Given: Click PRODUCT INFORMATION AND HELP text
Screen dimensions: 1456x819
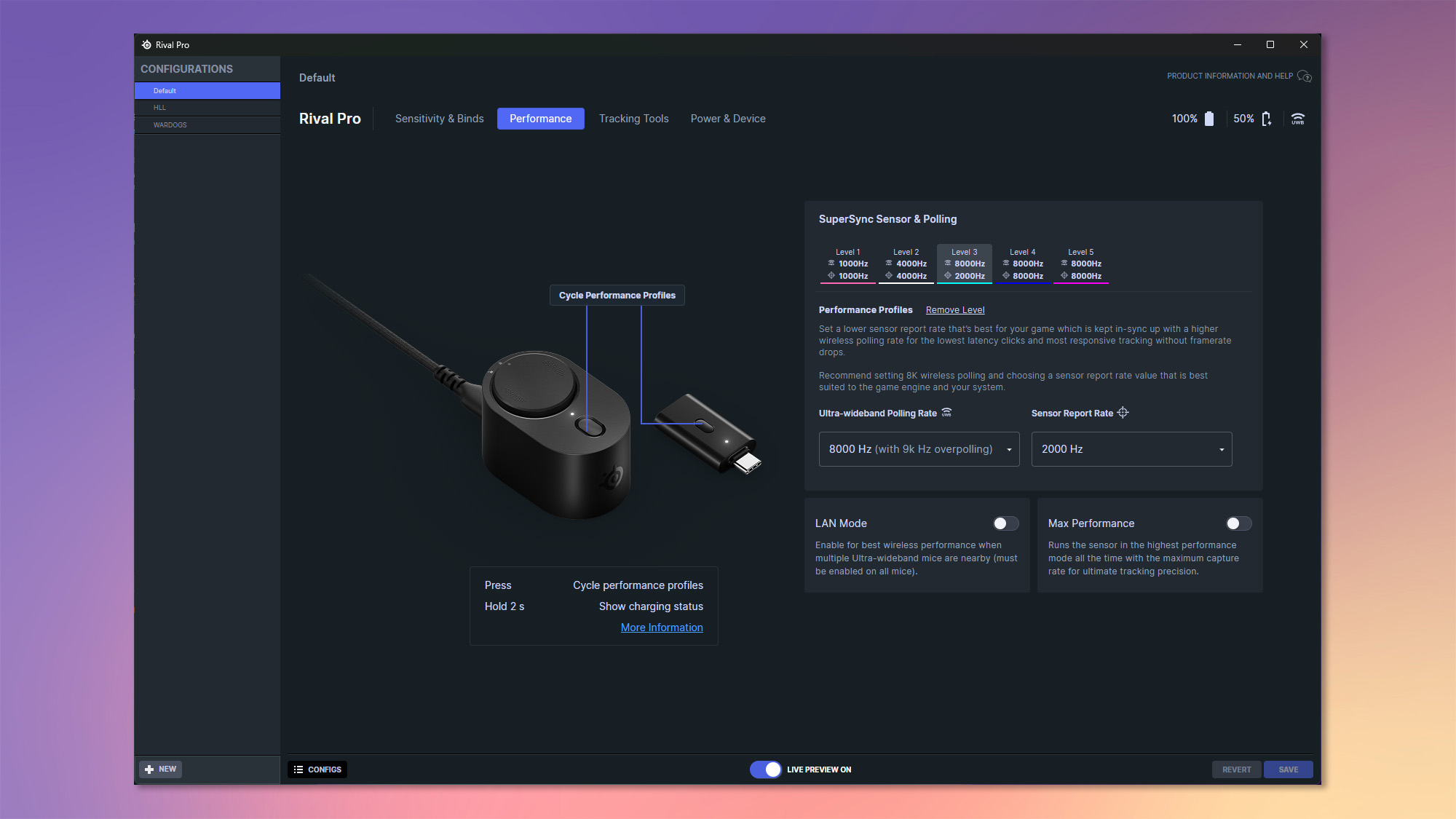Looking at the screenshot, I should tap(1230, 76).
